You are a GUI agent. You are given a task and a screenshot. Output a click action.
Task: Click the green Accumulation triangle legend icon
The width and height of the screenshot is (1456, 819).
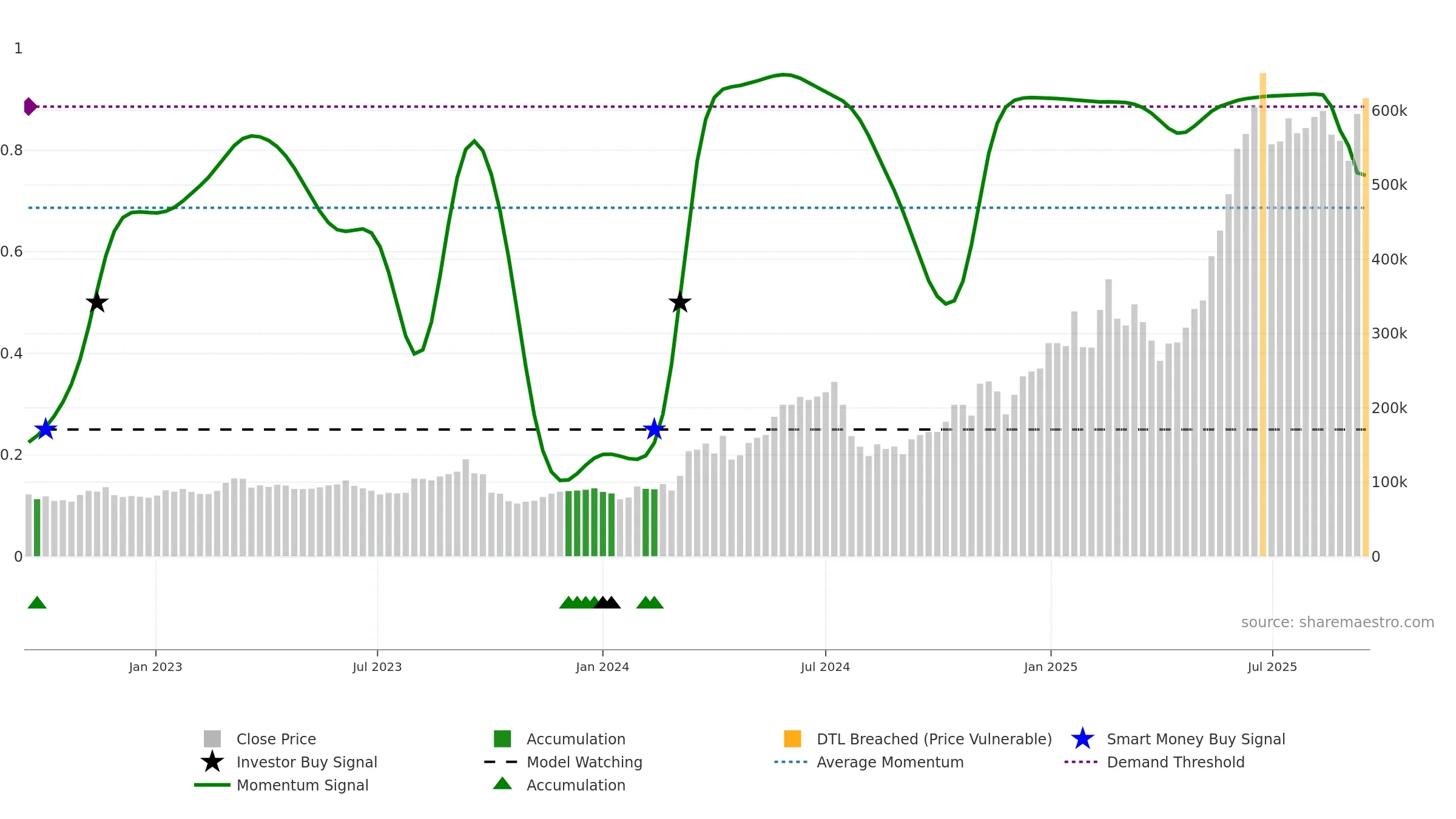[502, 784]
